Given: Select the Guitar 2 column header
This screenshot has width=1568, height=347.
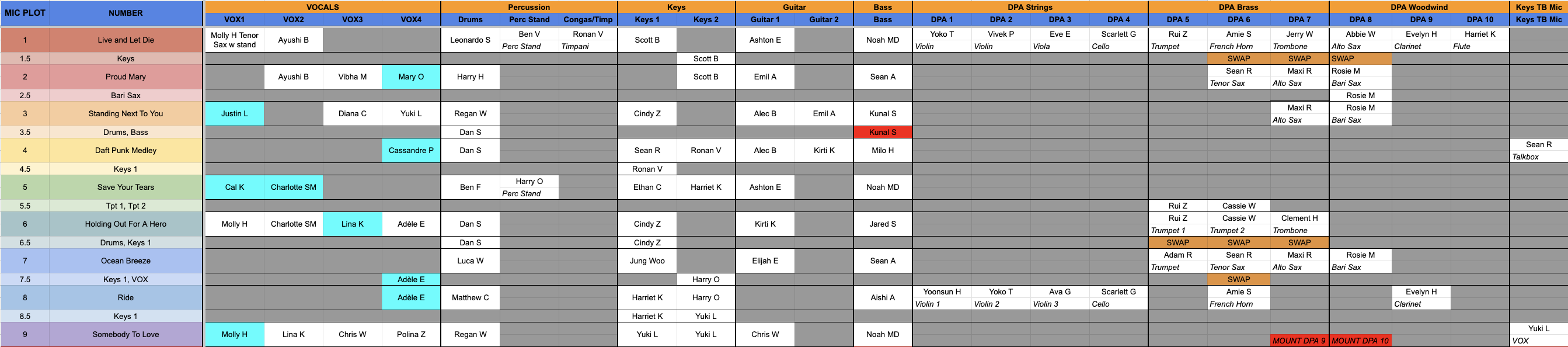Looking at the screenshot, I should (824, 19).
